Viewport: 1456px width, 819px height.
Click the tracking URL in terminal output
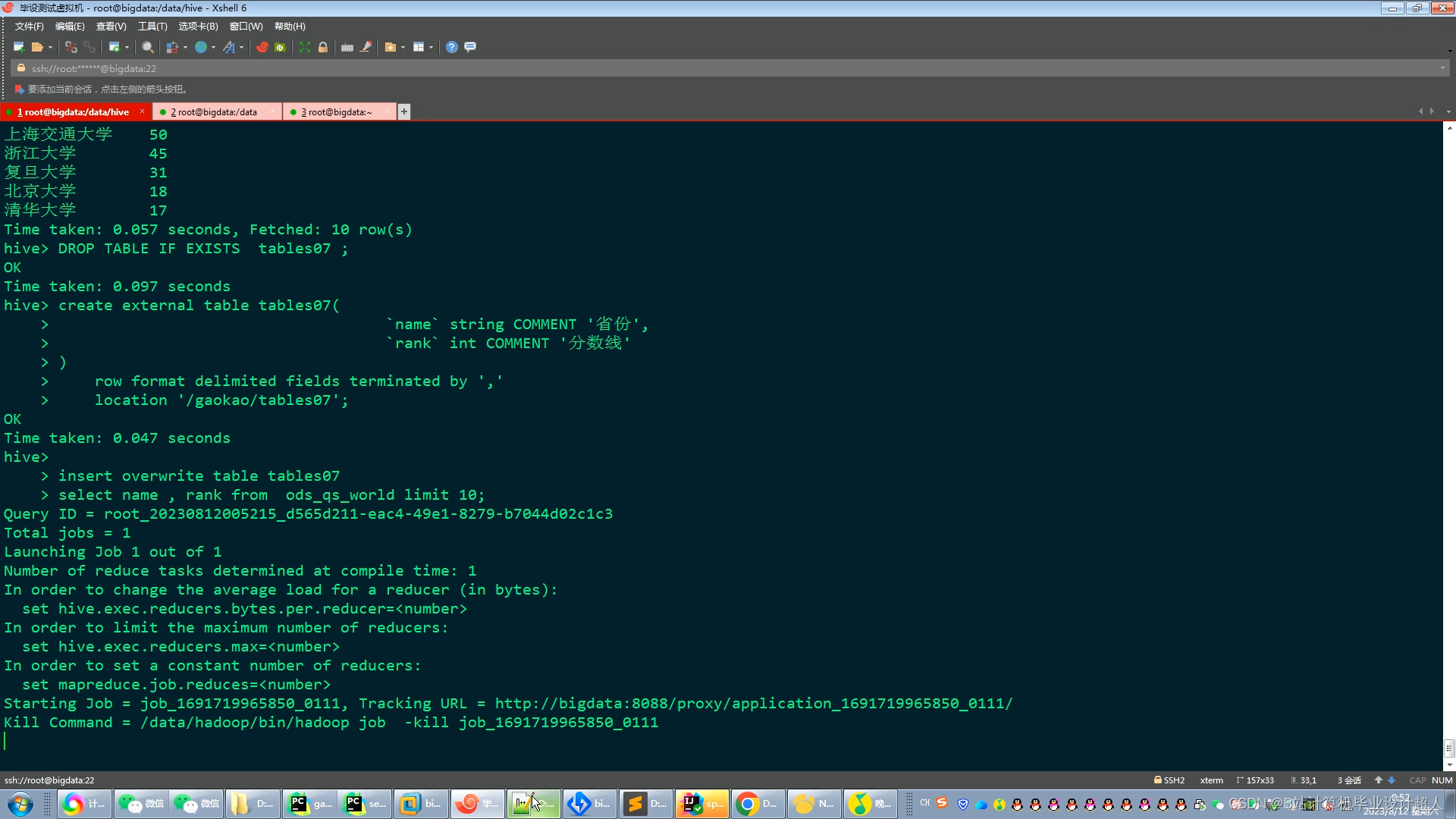(x=754, y=704)
